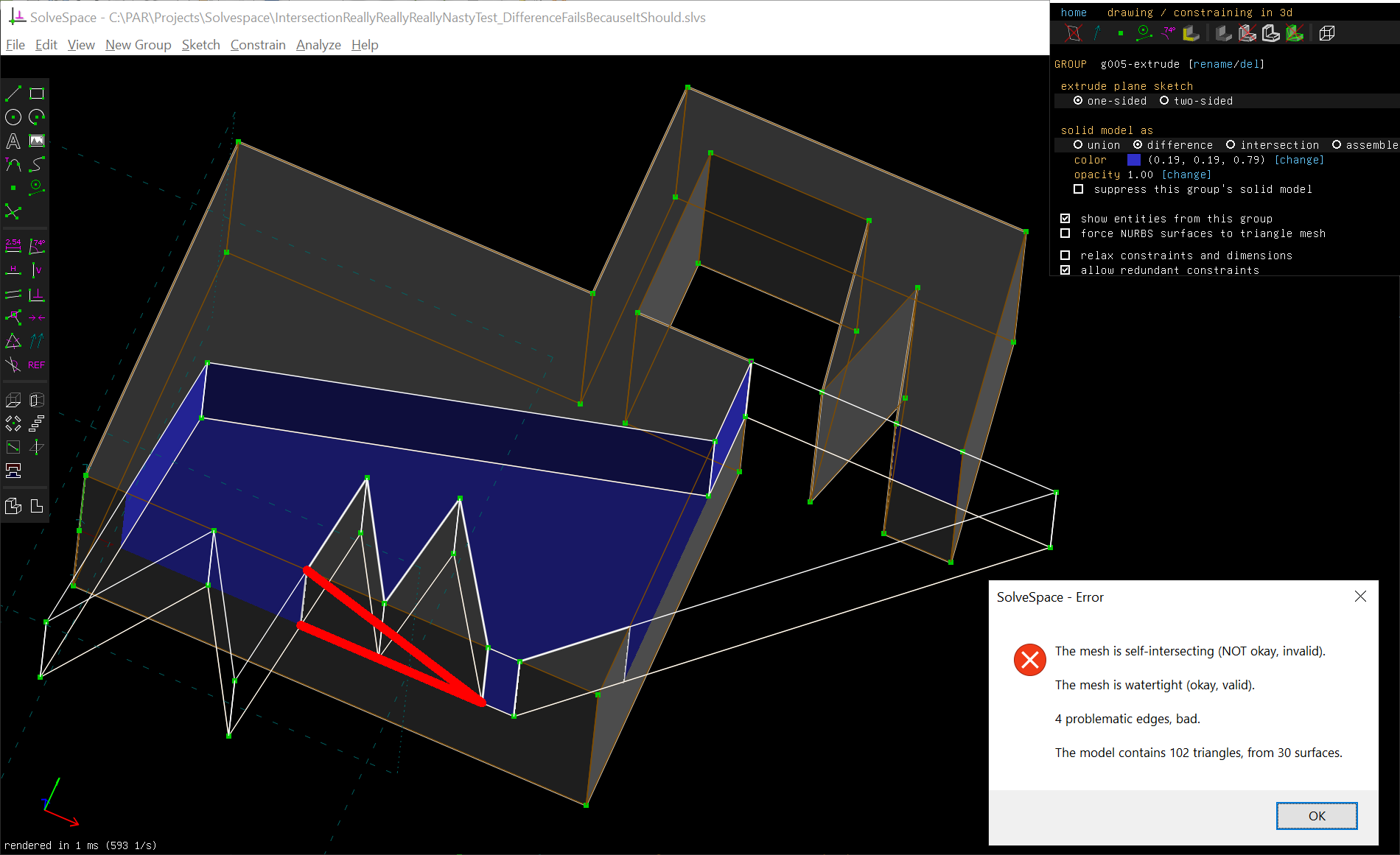Select the bezier spline tool

pyautogui.click(x=37, y=164)
